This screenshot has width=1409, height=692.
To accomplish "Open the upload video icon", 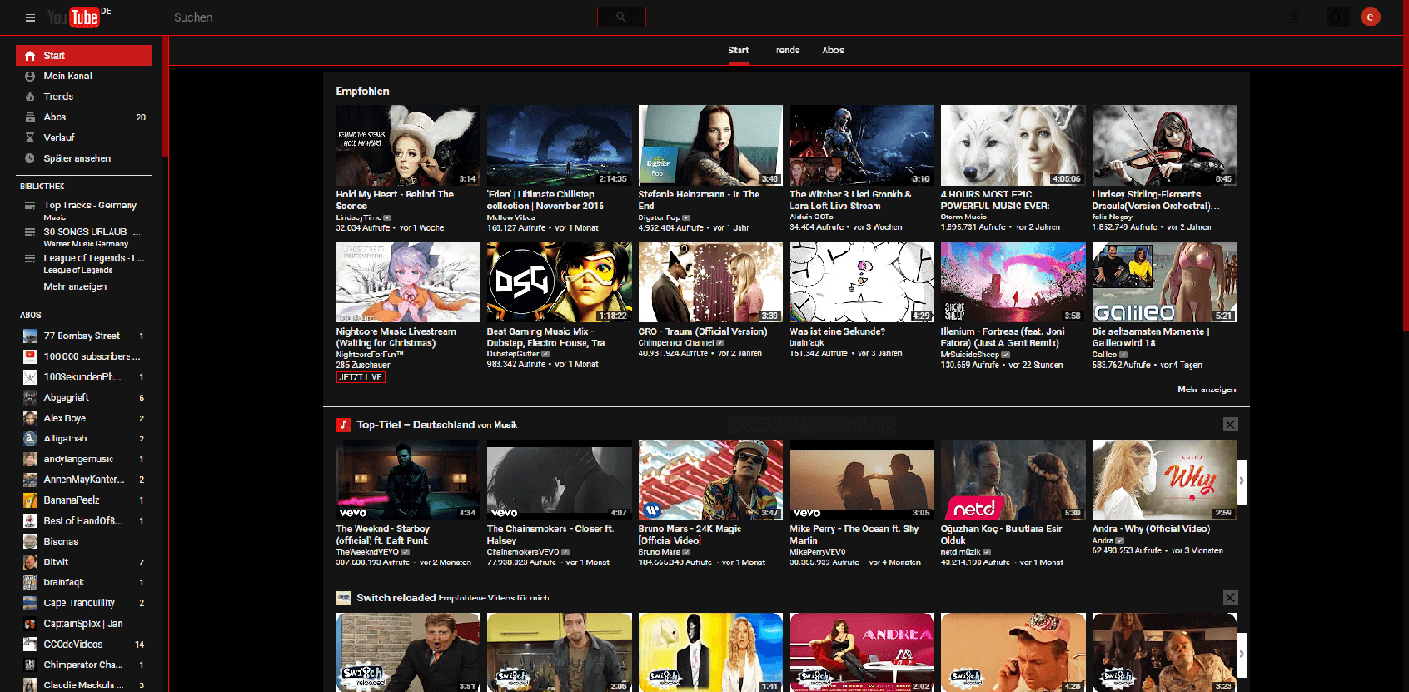I will click(x=1293, y=17).
